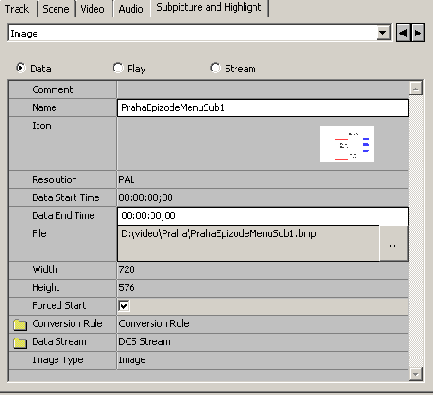Switch to the Audio tab
Image resolution: width=433 pixels, height=395 pixels.
point(131,9)
